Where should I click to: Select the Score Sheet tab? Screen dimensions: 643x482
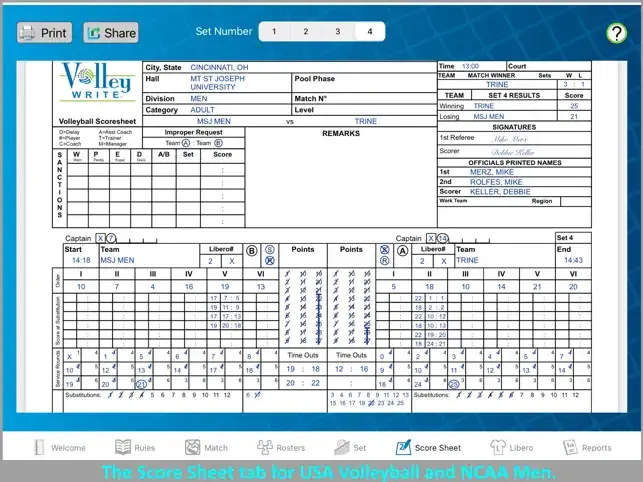[x=428, y=448]
